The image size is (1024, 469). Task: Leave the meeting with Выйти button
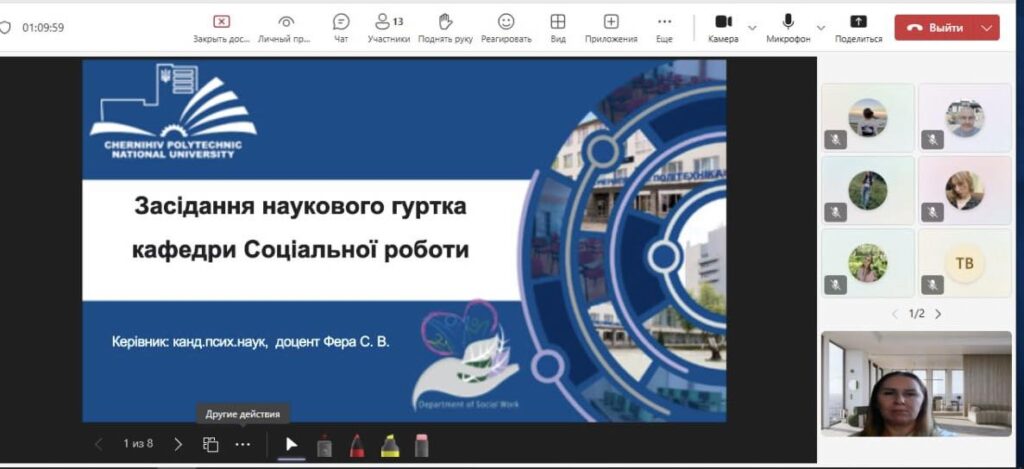tap(935, 28)
